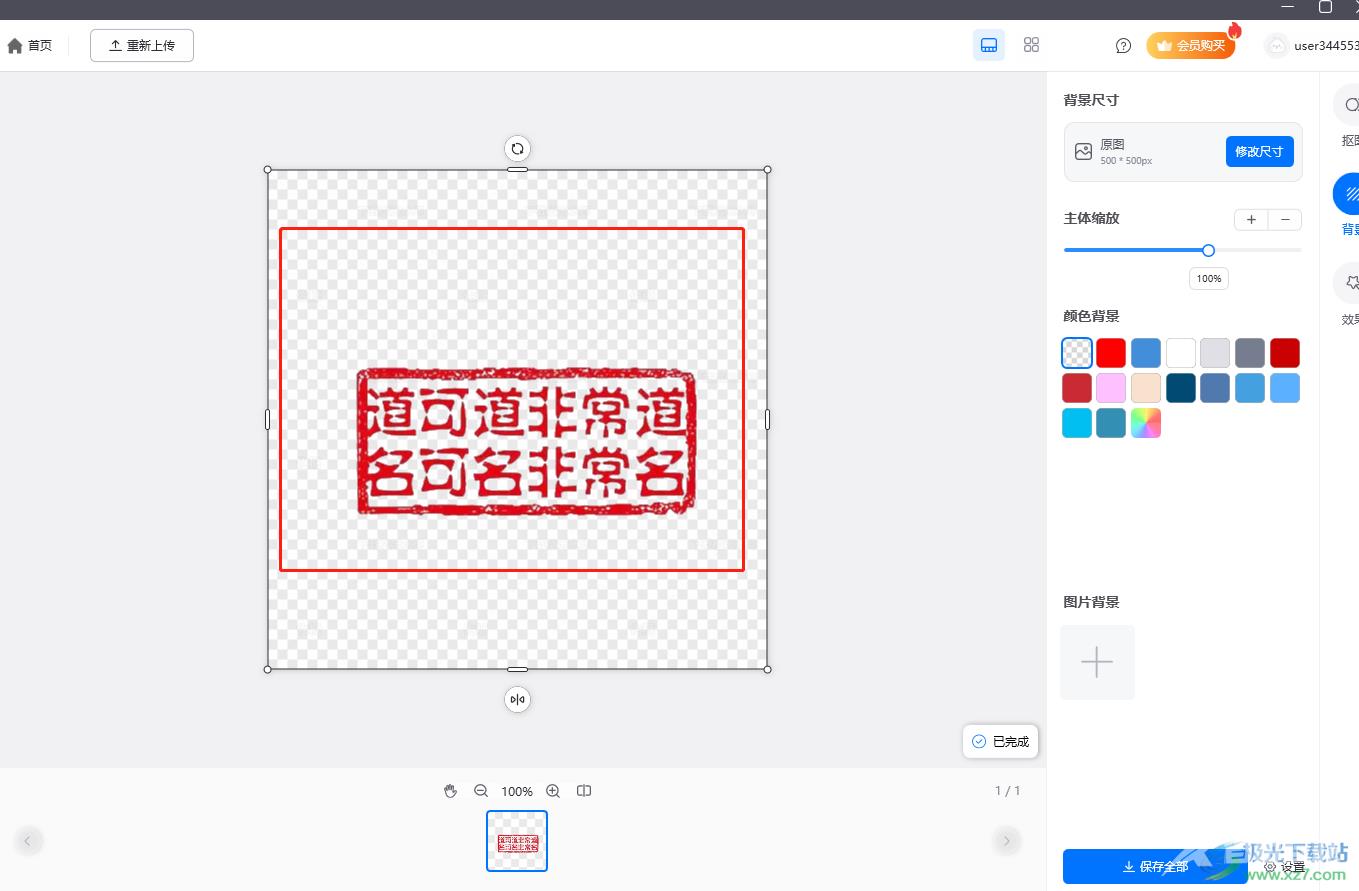Click the 100% zoom level text
The width and height of the screenshot is (1359, 891).
pyautogui.click(x=517, y=791)
